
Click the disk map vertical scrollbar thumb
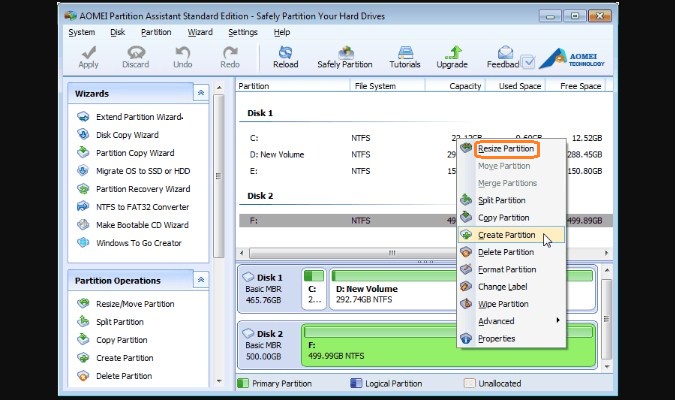(607, 319)
